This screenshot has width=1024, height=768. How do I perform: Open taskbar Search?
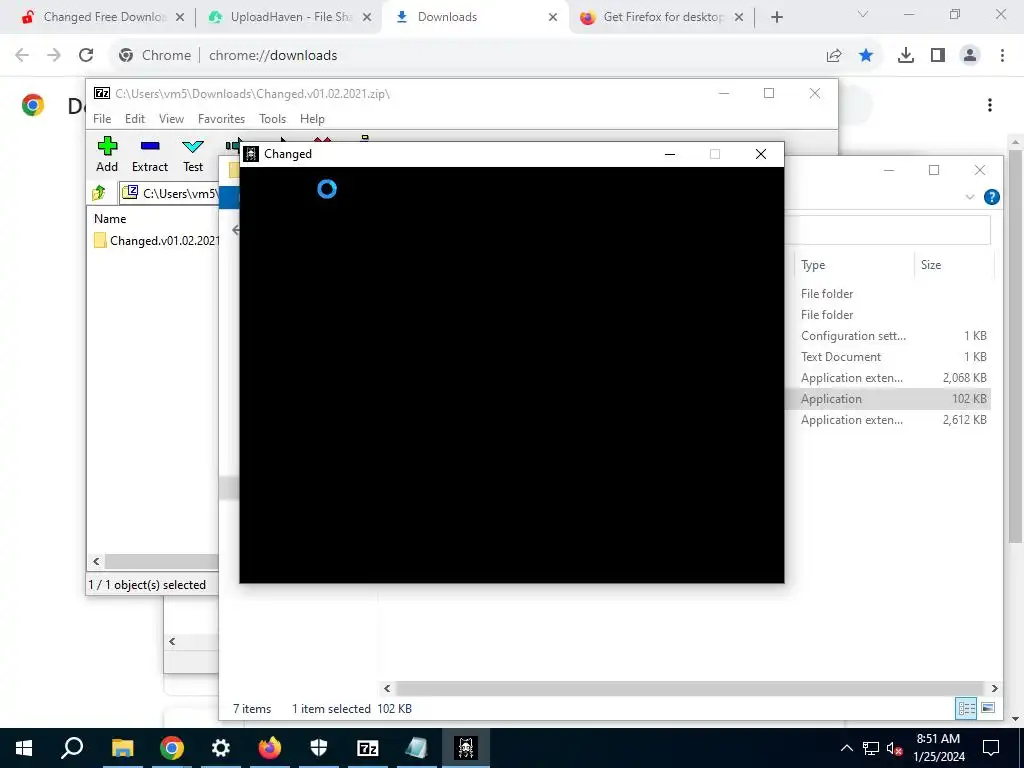[x=72, y=748]
